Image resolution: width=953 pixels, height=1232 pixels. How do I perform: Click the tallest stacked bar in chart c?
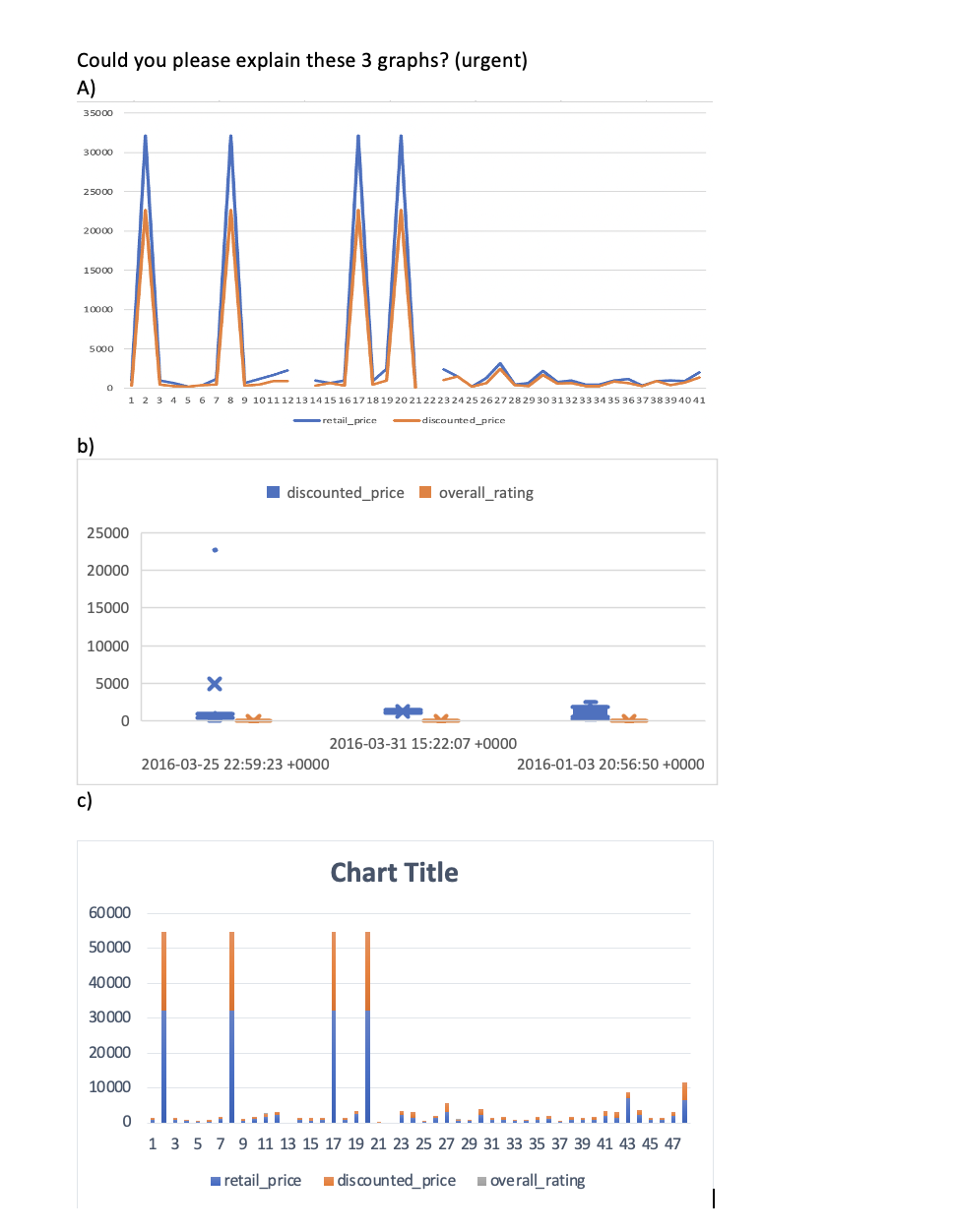pyautogui.click(x=162, y=1023)
